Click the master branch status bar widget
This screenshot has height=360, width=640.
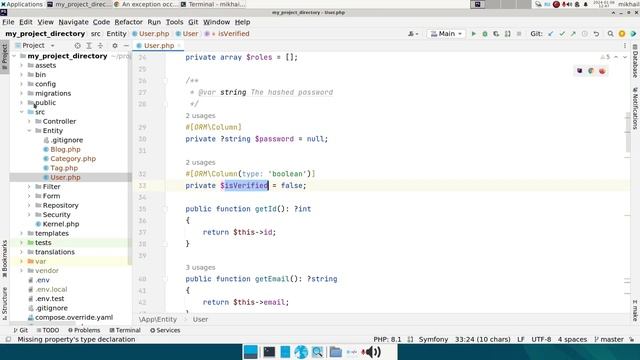[x=609, y=340]
